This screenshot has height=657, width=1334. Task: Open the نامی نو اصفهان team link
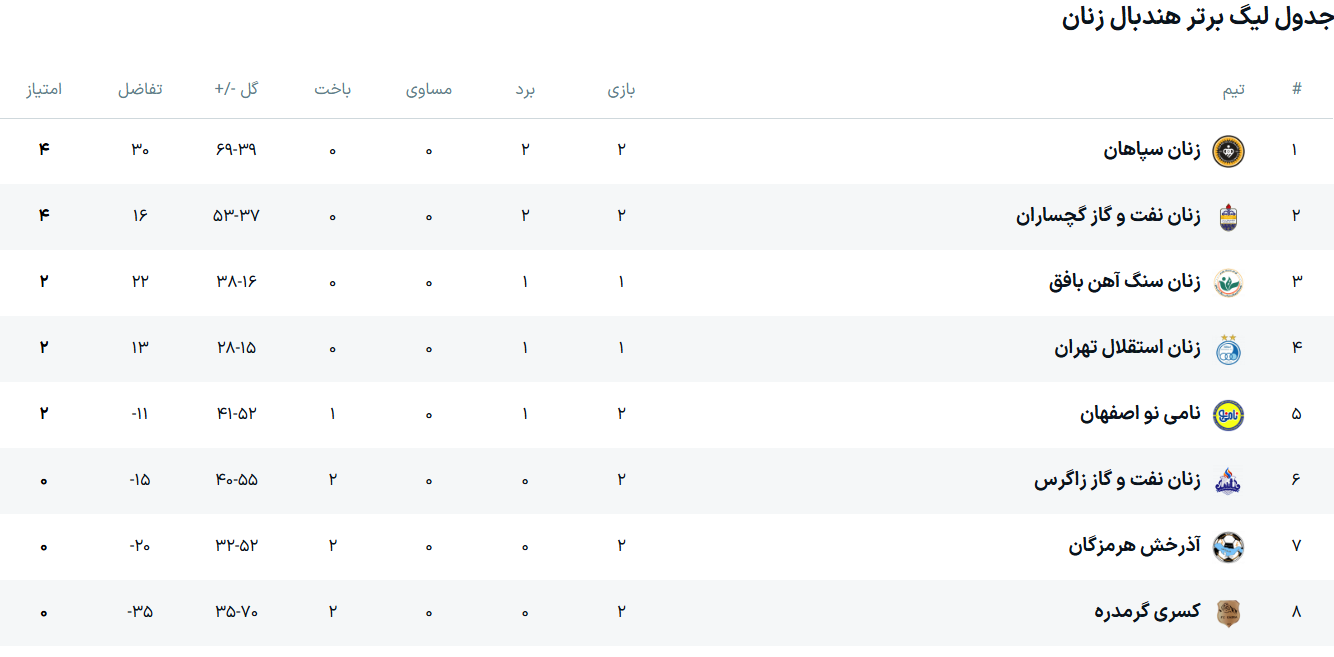[1139, 414]
